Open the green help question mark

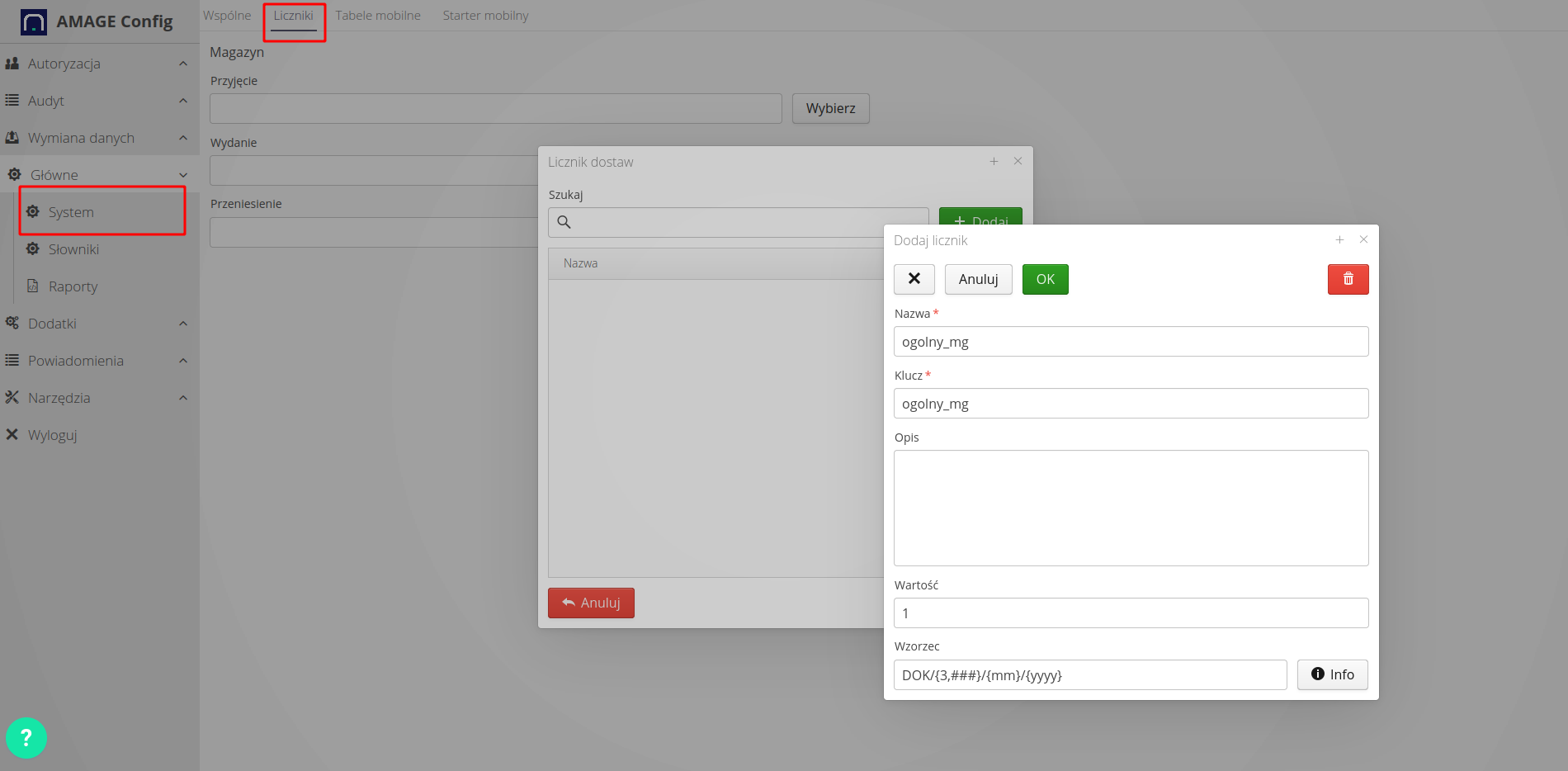pos(26,737)
